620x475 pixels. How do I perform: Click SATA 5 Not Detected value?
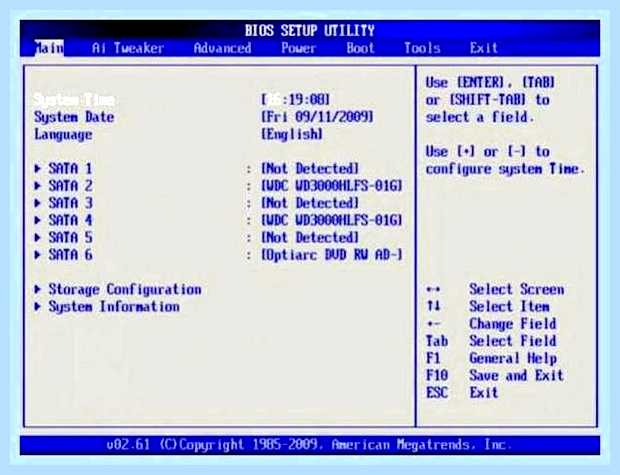pyautogui.click(x=310, y=238)
